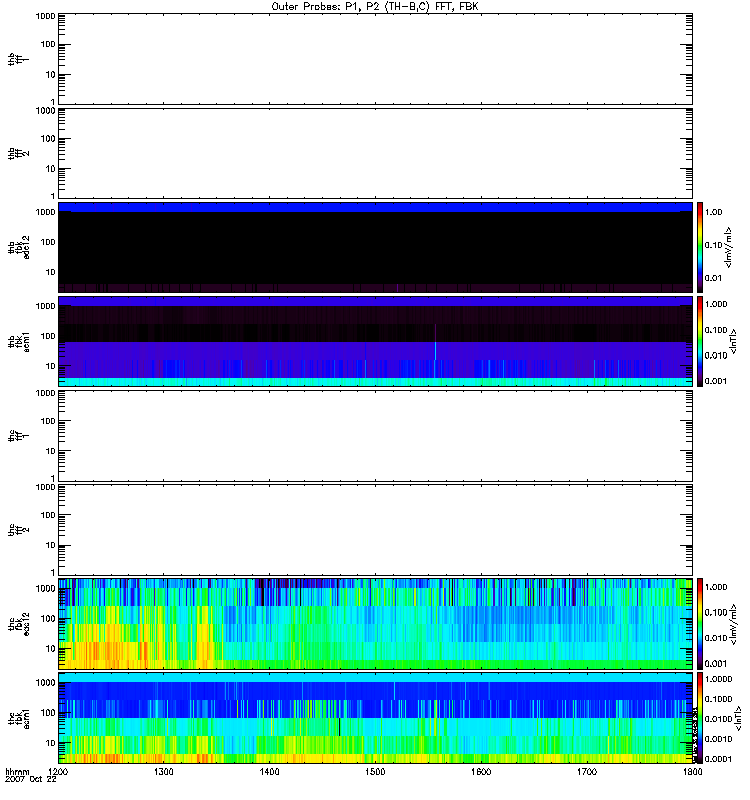
Task: Click the 1700 time axis label
Action: pos(586,772)
